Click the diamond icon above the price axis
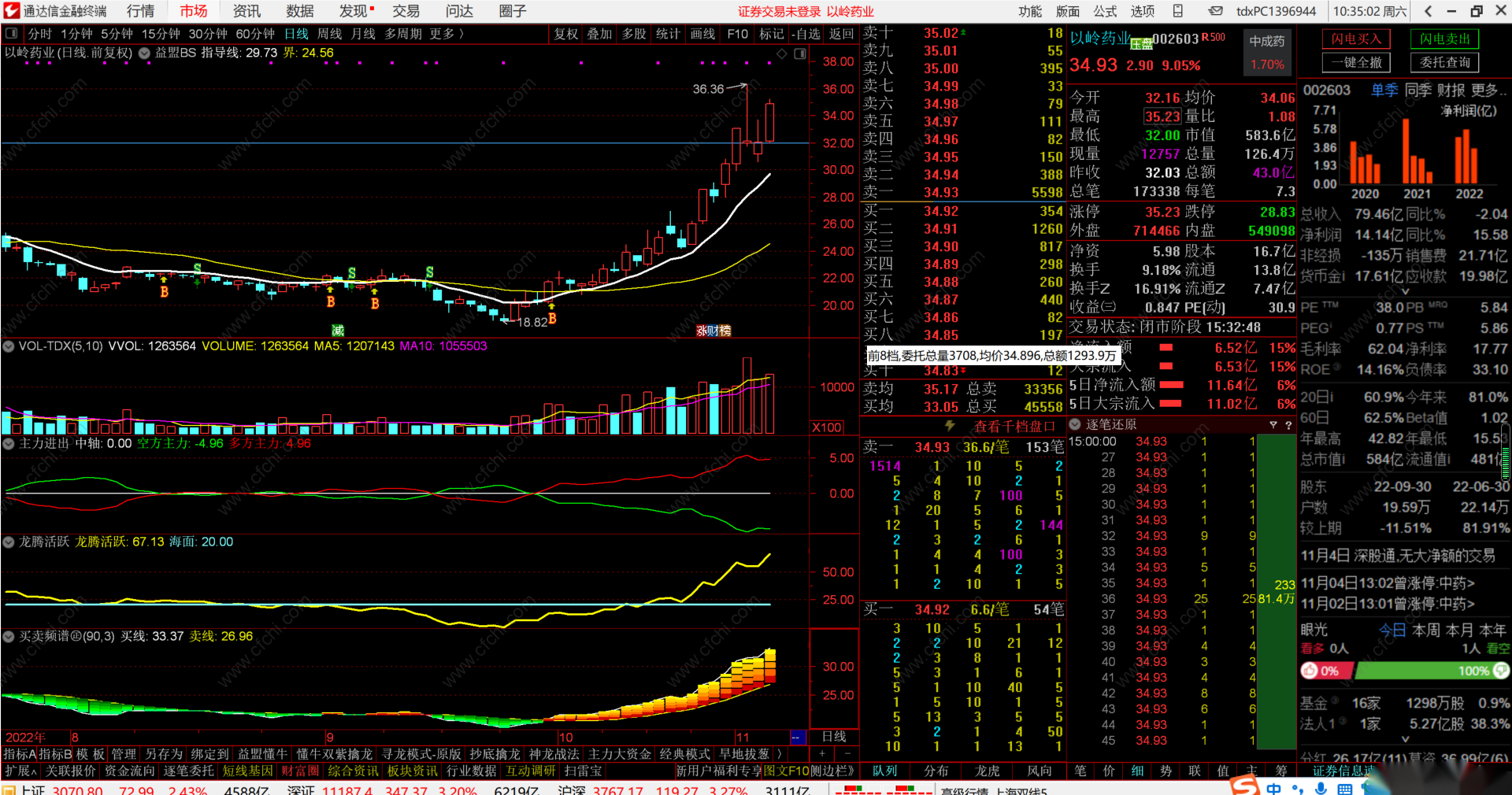The width and height of the screenshot is (1512, 795). point(782,54)
